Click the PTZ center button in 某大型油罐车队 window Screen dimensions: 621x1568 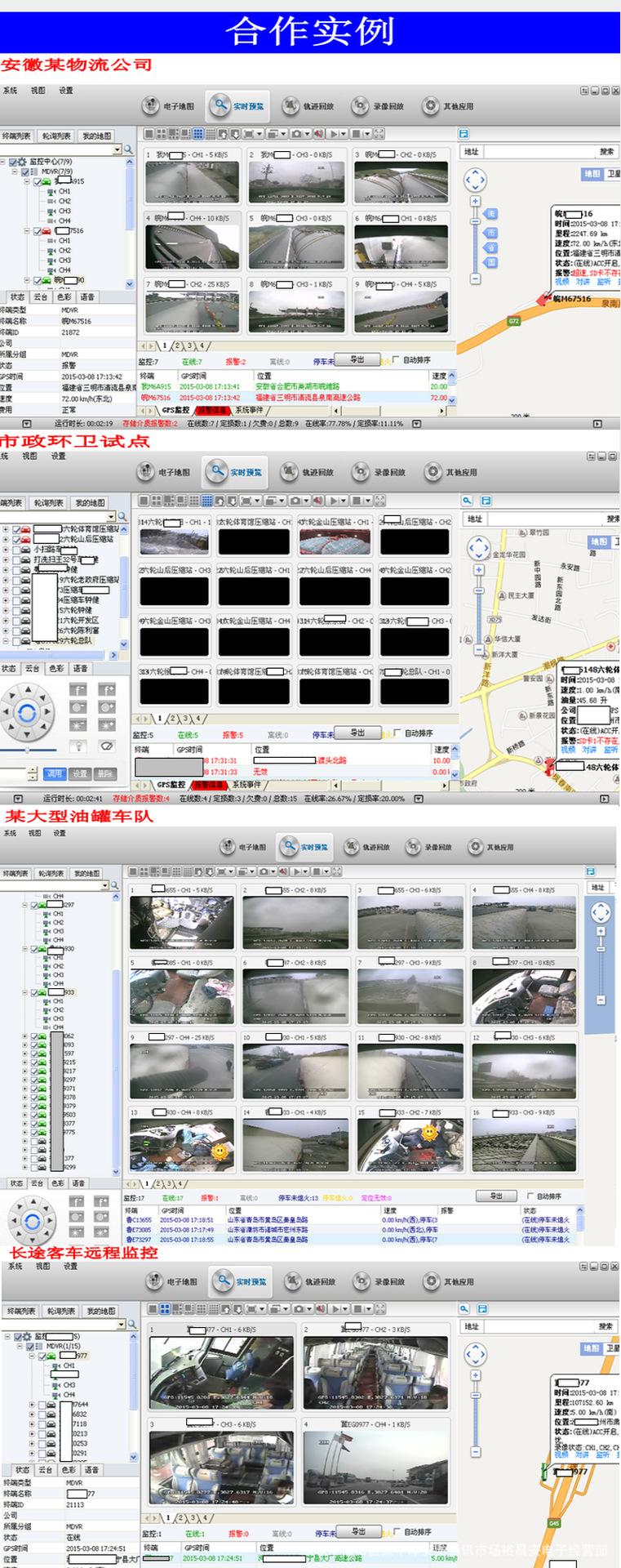[32, 1222]
